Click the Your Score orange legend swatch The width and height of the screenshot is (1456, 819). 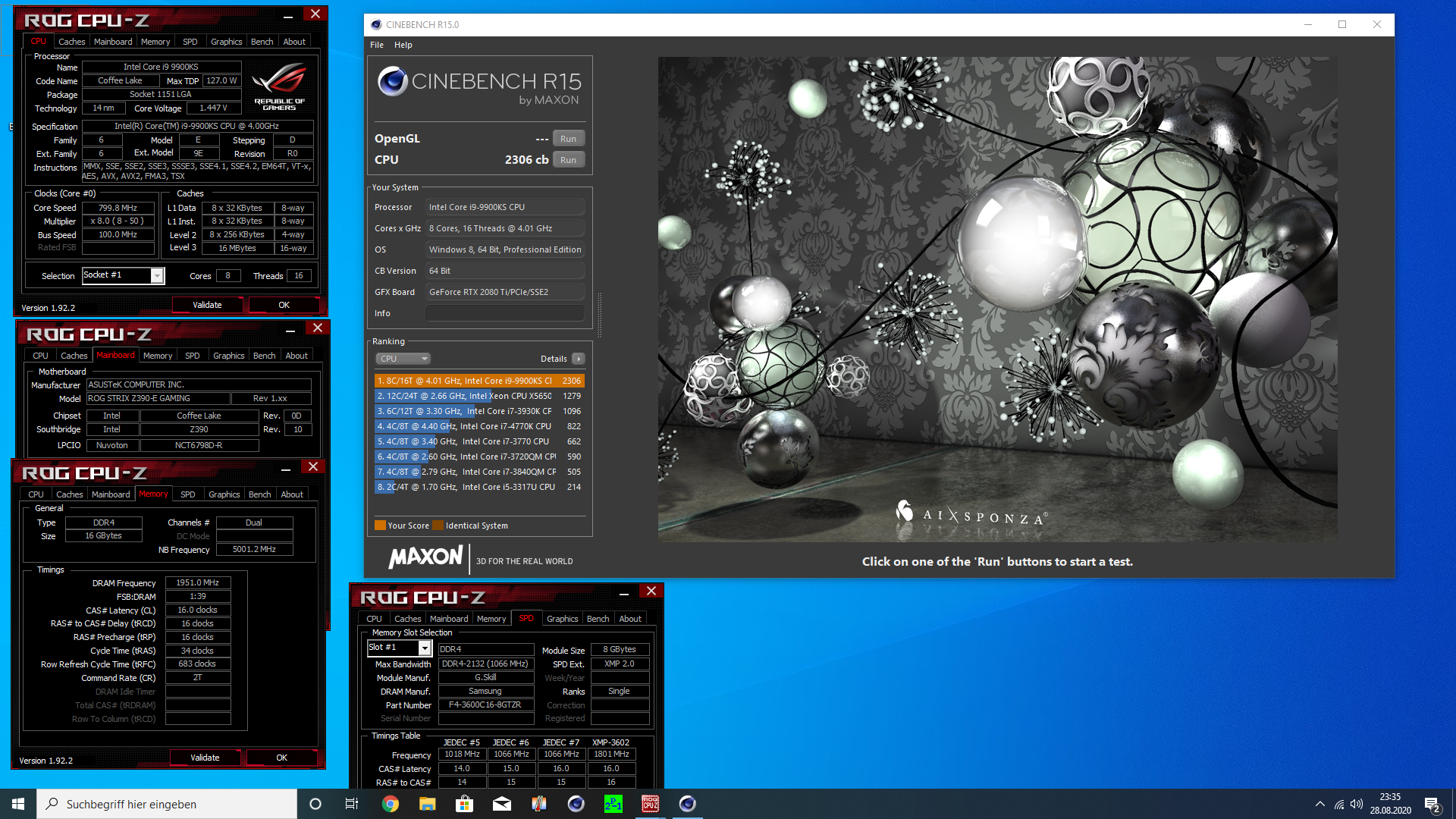click(x=380, y=526)
